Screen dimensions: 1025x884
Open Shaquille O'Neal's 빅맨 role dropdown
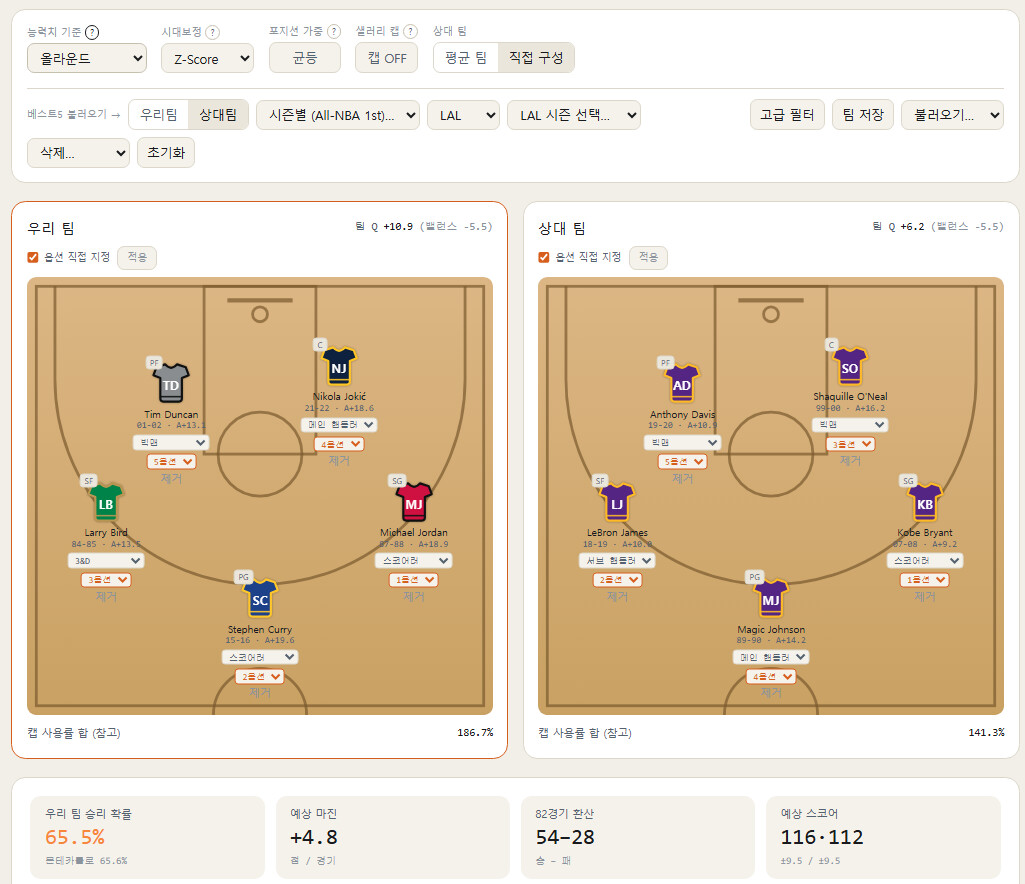[850, 424]
